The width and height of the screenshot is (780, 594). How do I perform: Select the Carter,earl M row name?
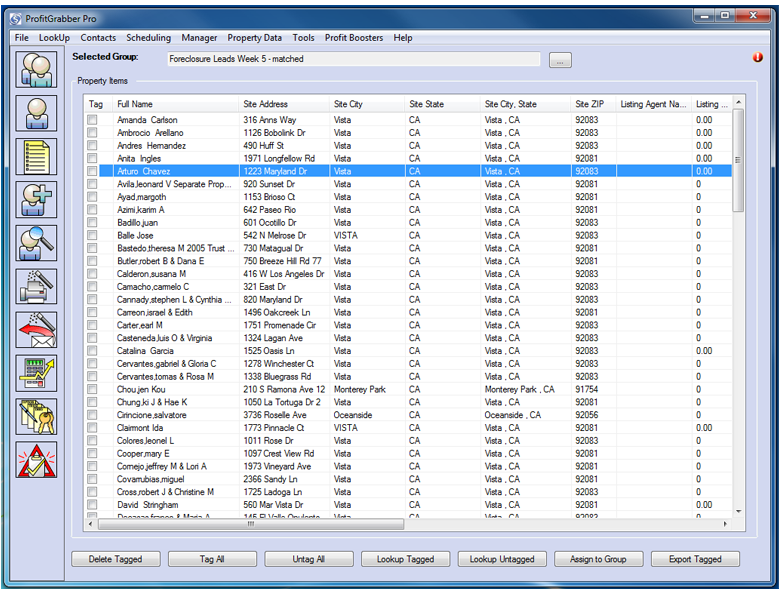[139, 325]
